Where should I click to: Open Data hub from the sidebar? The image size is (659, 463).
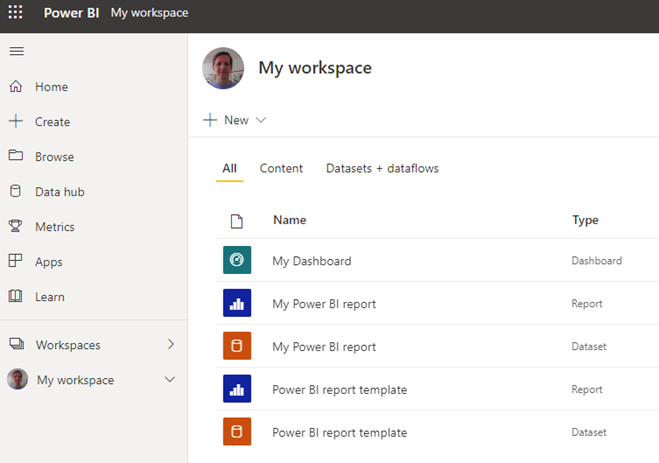[x=60, y=192]
